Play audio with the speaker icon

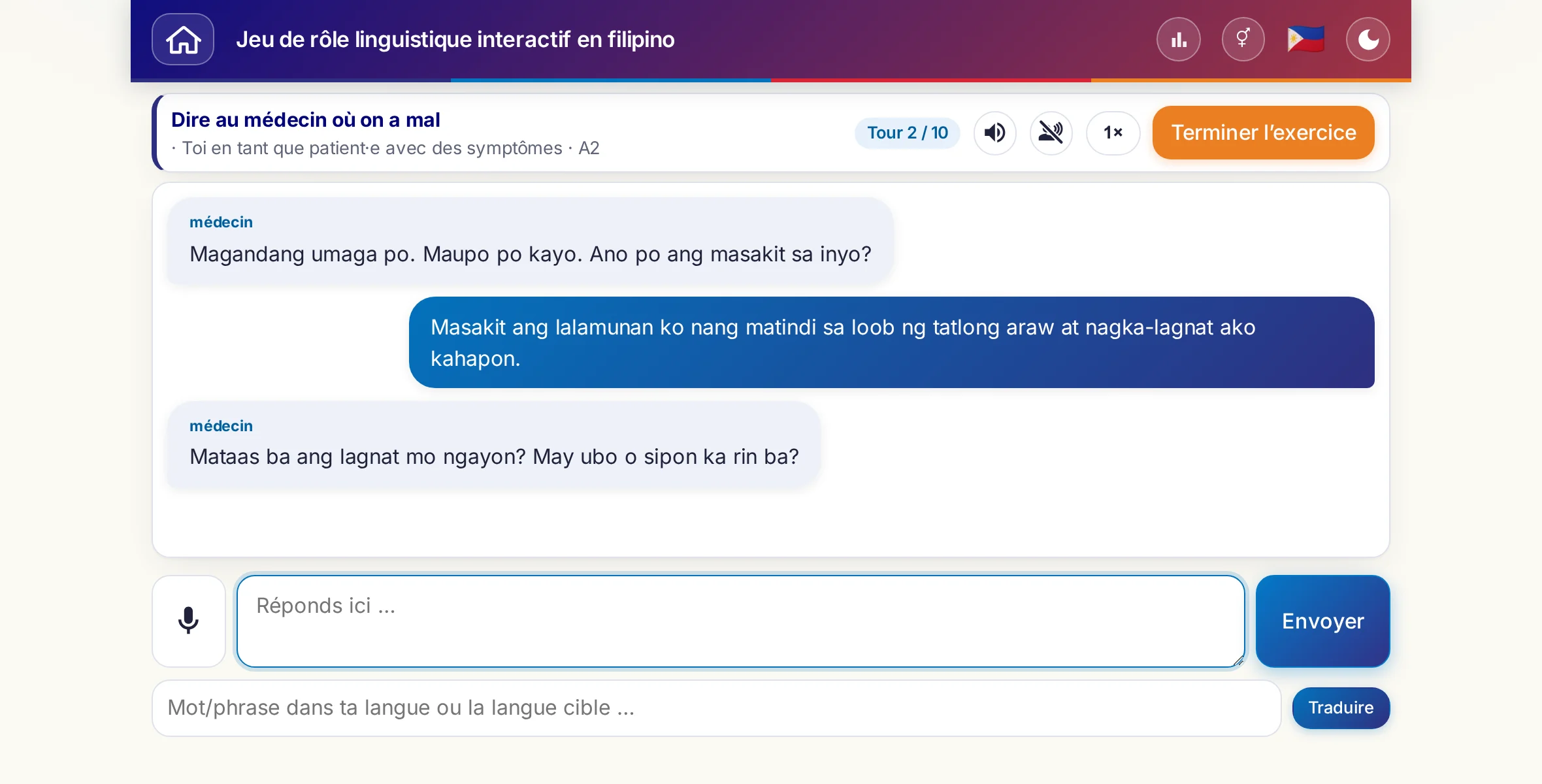[x=995, y=133]
